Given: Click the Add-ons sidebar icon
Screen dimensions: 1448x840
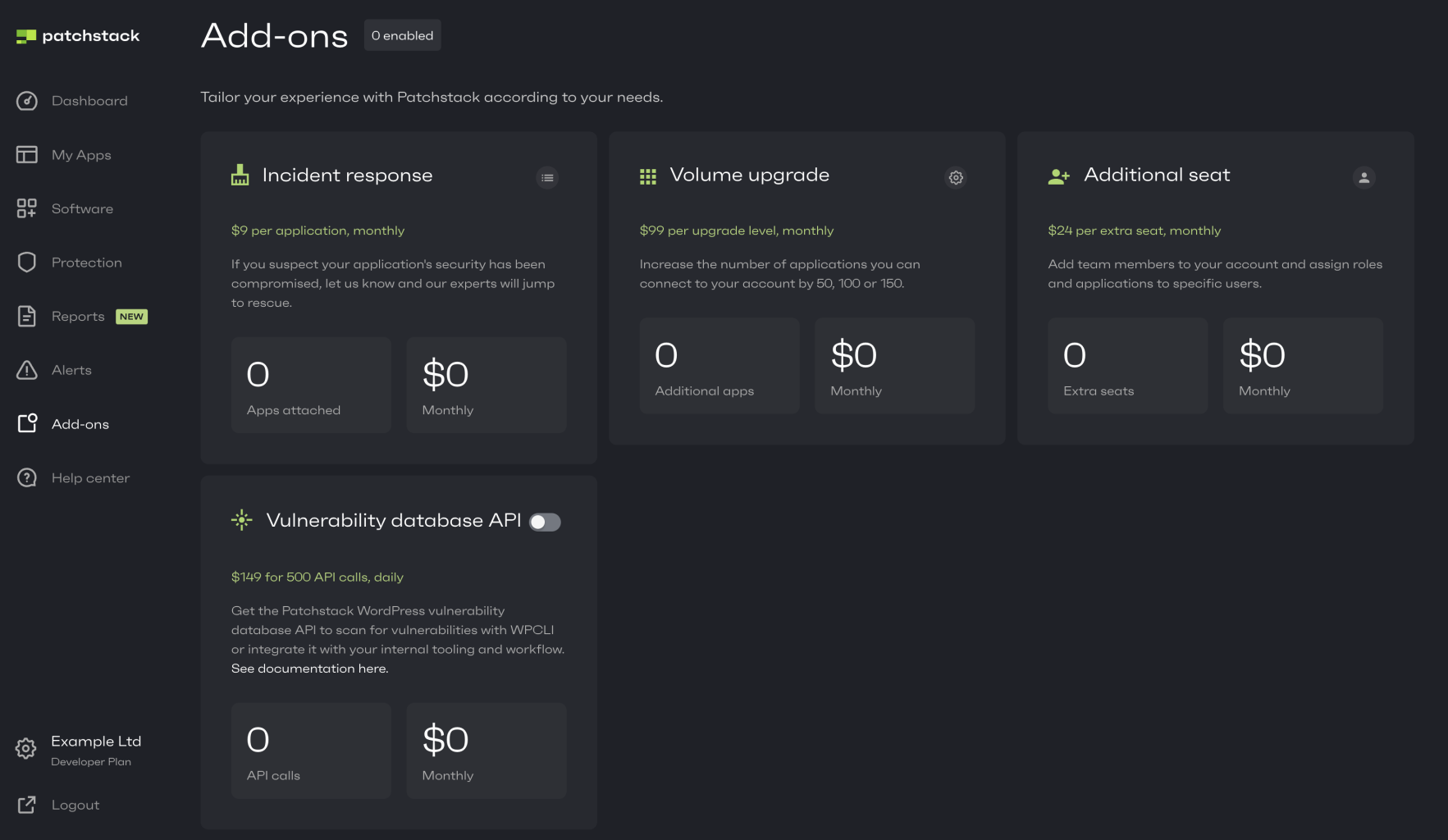Looking at the screenshot, I should point(27,423).
